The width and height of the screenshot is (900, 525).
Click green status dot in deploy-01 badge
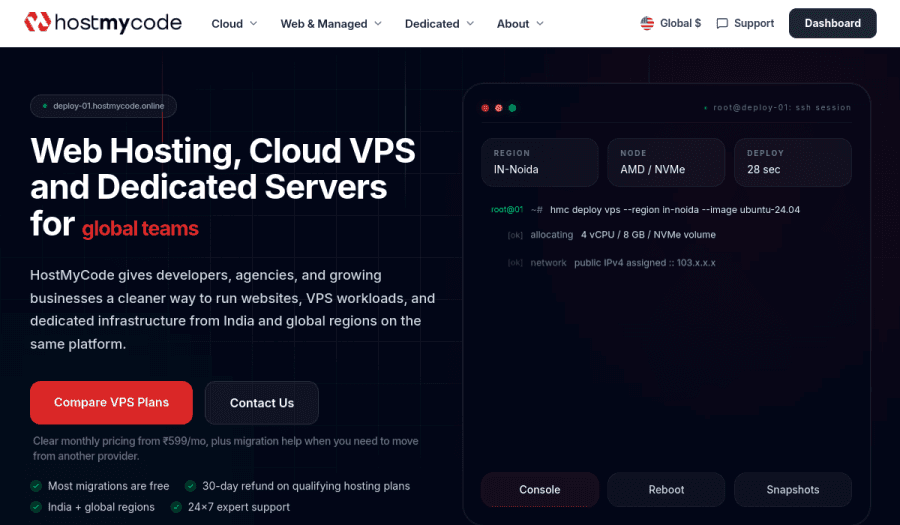[x=45, y=106]
